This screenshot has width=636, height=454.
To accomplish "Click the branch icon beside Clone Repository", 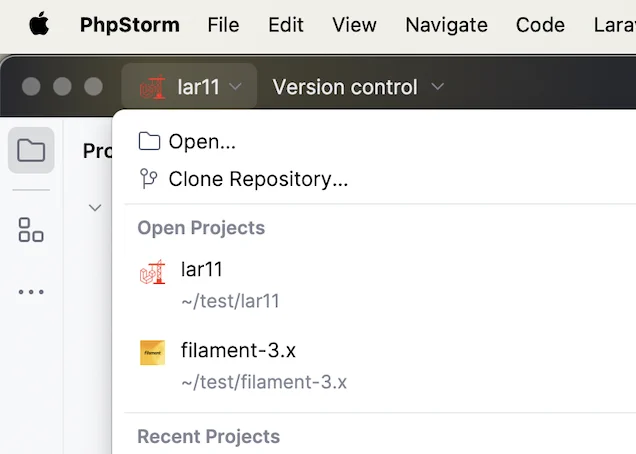I will pyautogui.click(x=148, y=179).
